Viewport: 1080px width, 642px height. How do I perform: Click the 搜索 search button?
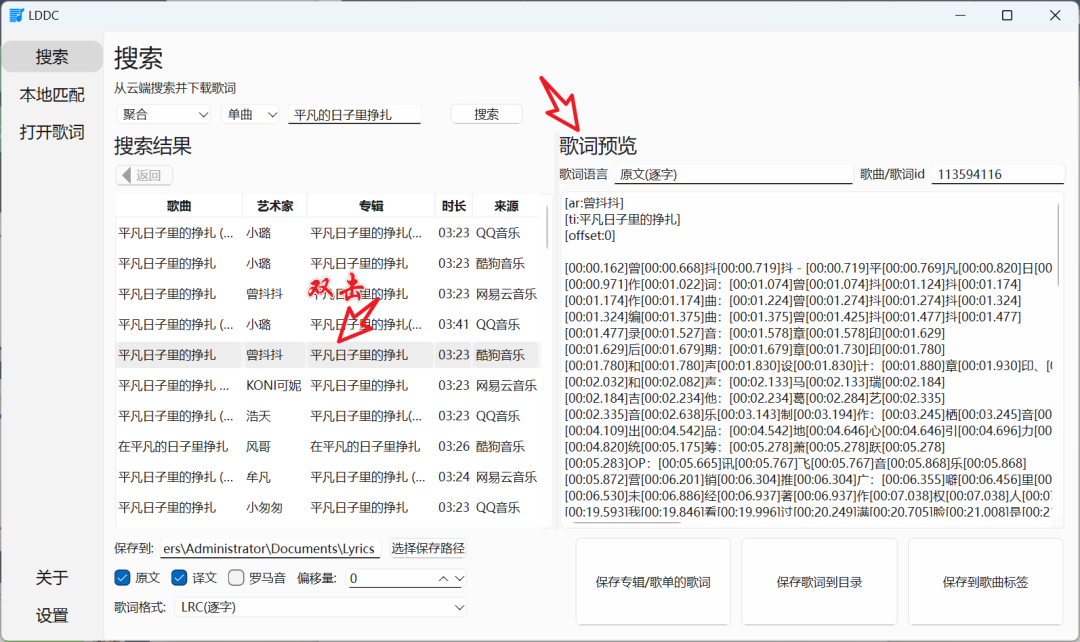point(486,114)
